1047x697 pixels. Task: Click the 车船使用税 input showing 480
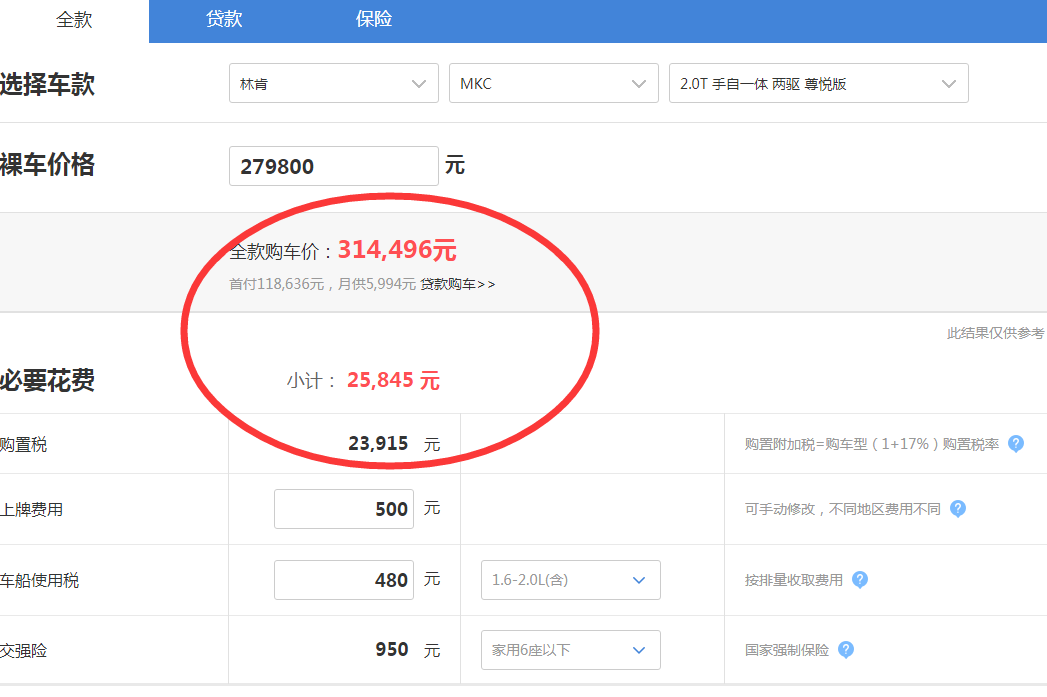[x=344, y=580]
